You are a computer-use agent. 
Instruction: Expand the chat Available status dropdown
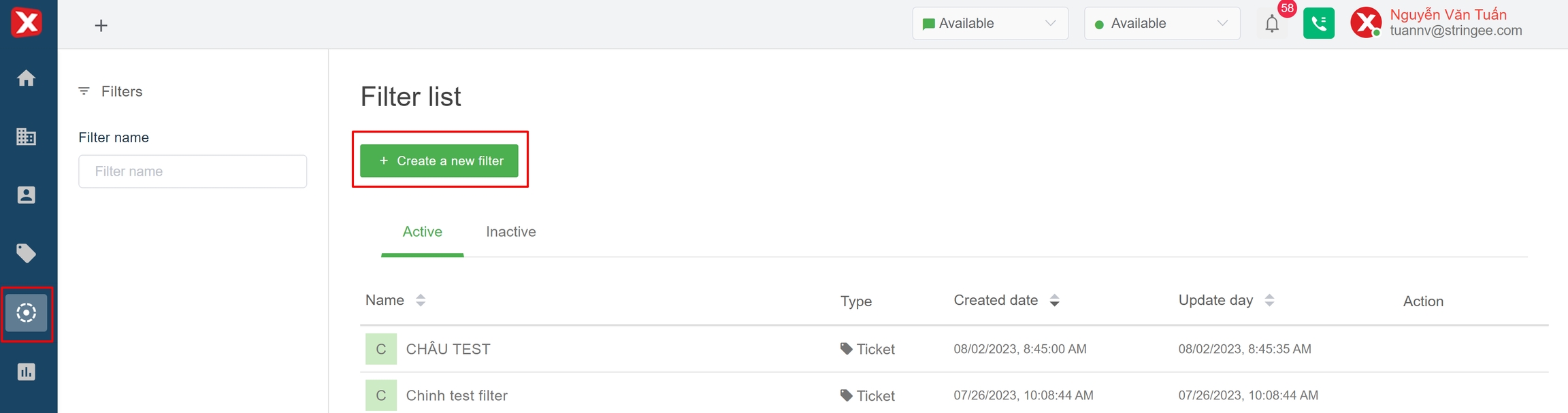(x=990, y=24)
